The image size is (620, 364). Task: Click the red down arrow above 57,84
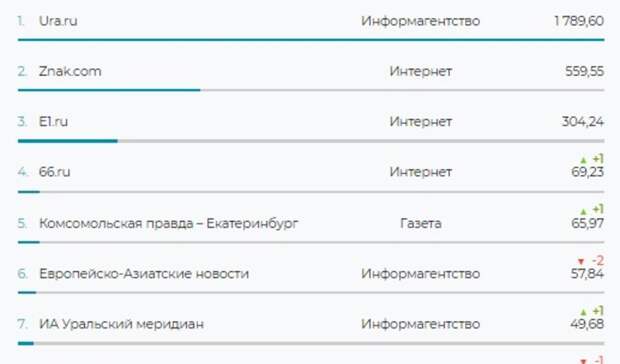pyautogui.click(x=581, y=261)
